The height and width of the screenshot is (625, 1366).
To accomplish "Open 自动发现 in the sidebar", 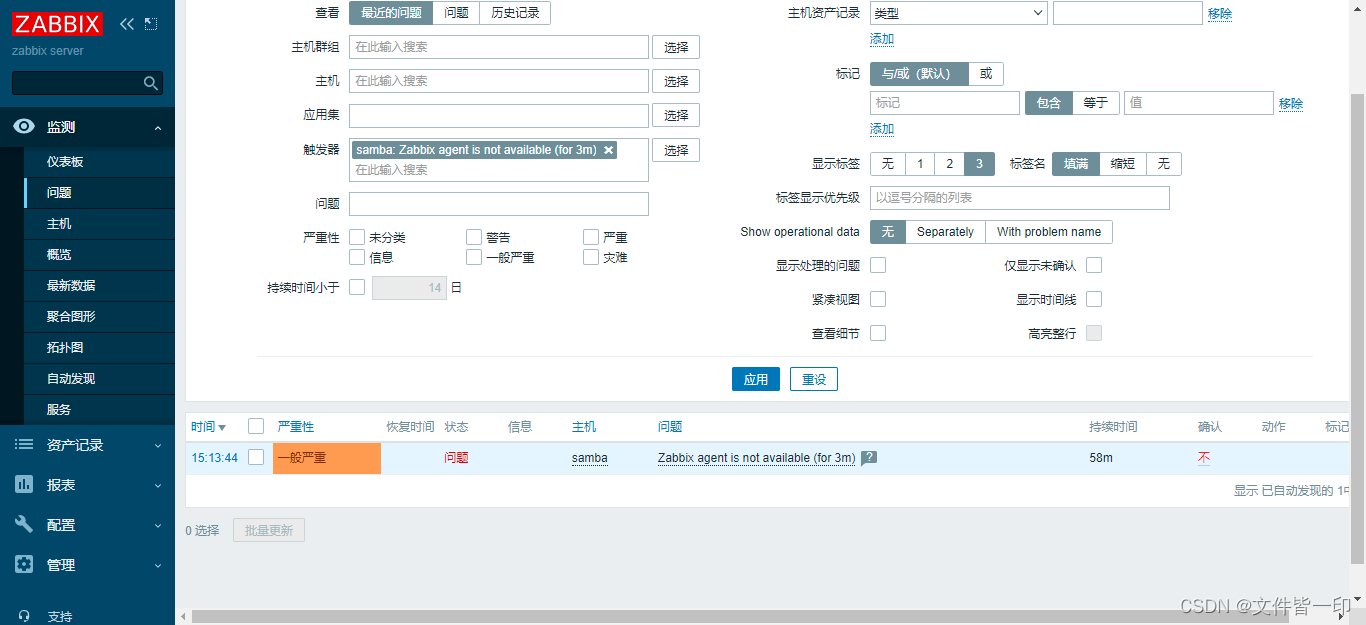I will pyautogui.click(x=71, y=379).
